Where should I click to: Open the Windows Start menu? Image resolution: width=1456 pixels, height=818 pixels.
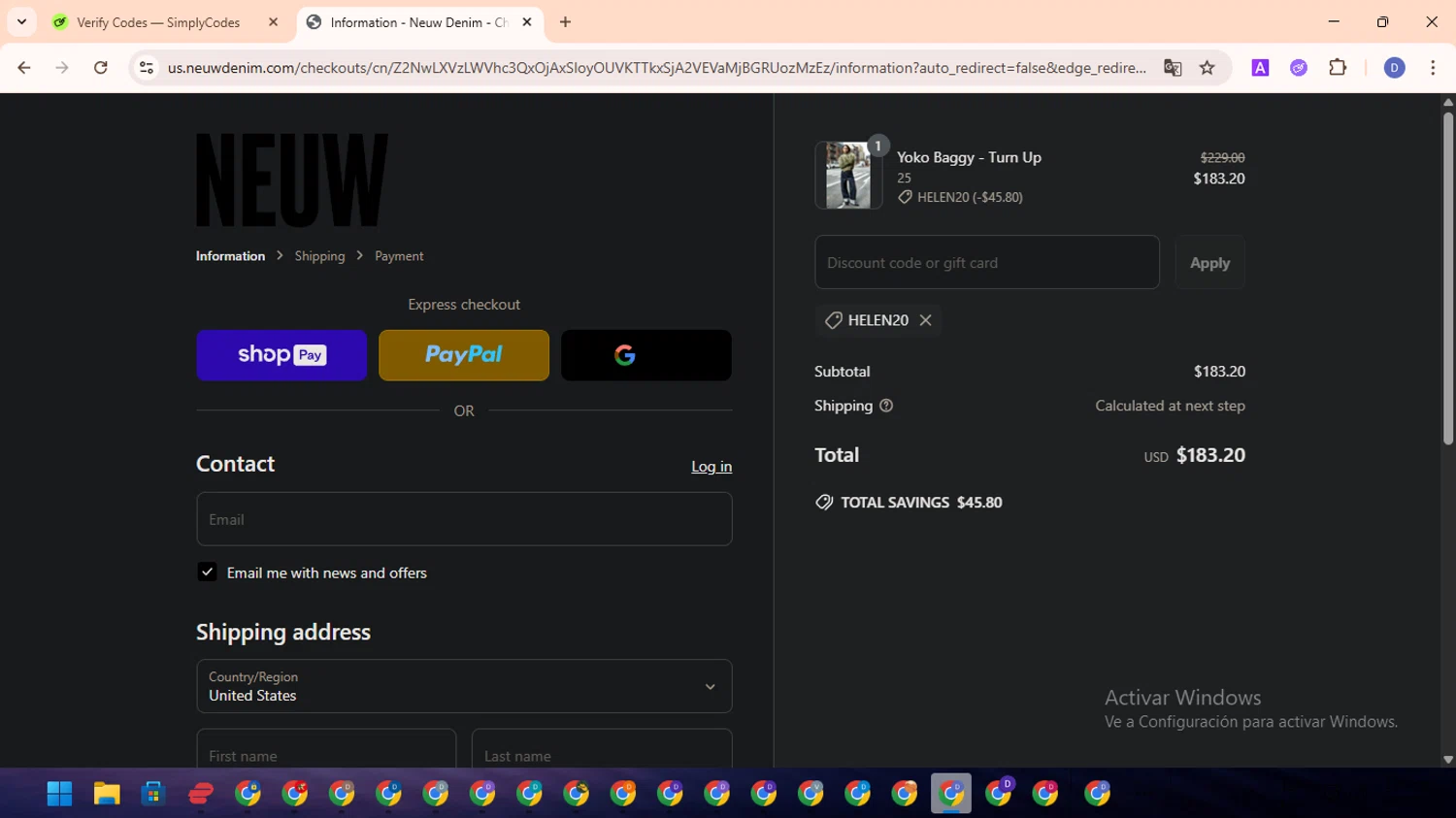coord(59,794)
